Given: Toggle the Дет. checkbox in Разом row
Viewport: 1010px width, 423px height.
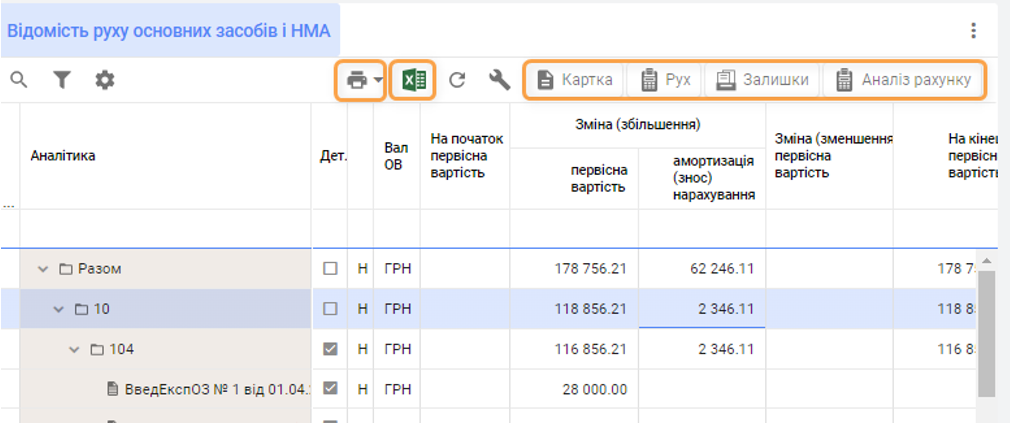Looking at the screenshot, I should (330, 269).
